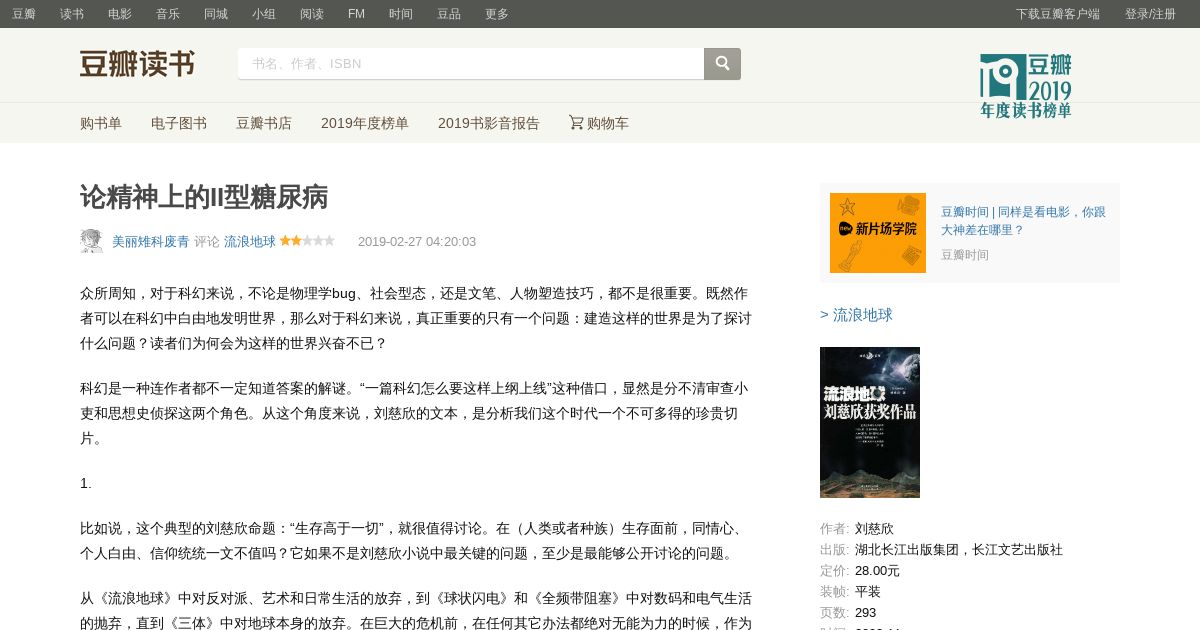Click the two-star rating icon
Screen dimensions: 1200x630
307,241
